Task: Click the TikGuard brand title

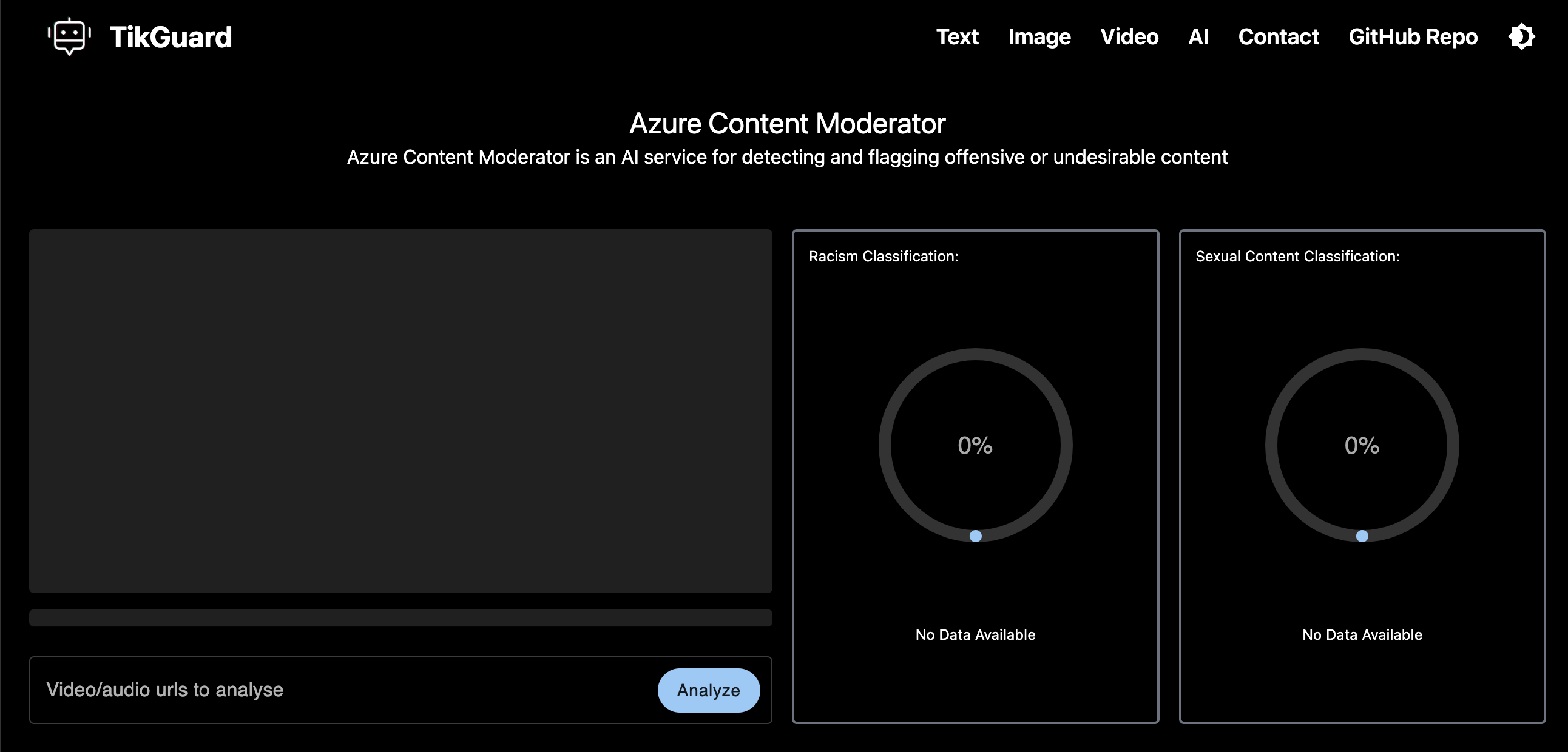Action: pyautogui.click(x=171, y=36)
